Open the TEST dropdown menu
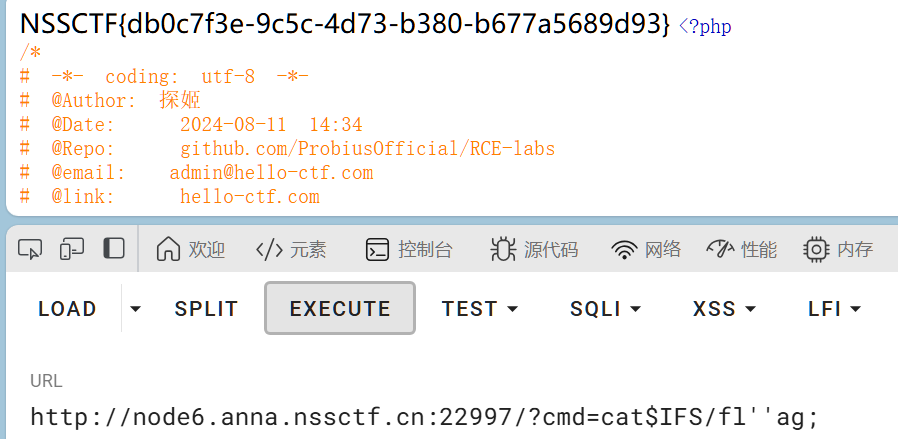Viewport: 898px width, 439px height. point(480,309)
